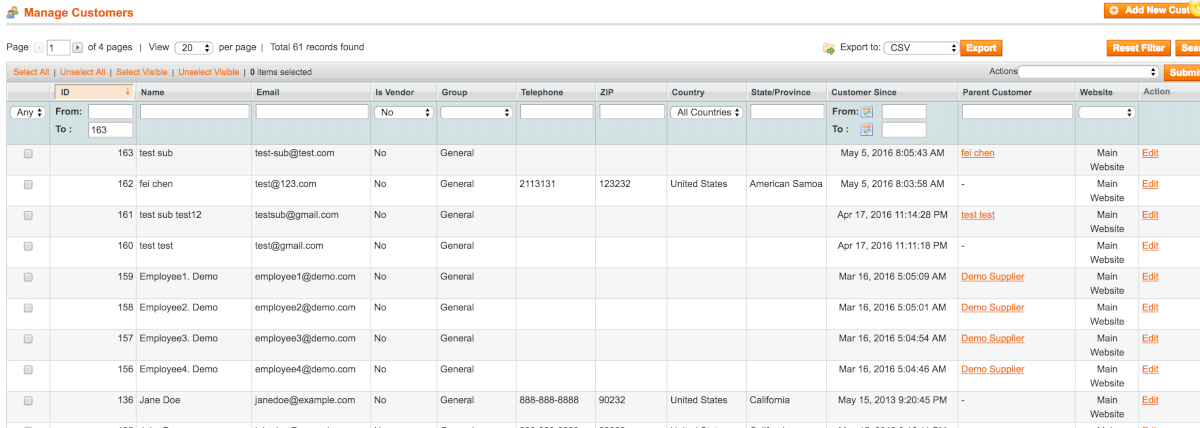
Task: Go to the next page arrow
Action: pyautogui.click(x=77, y=48)
